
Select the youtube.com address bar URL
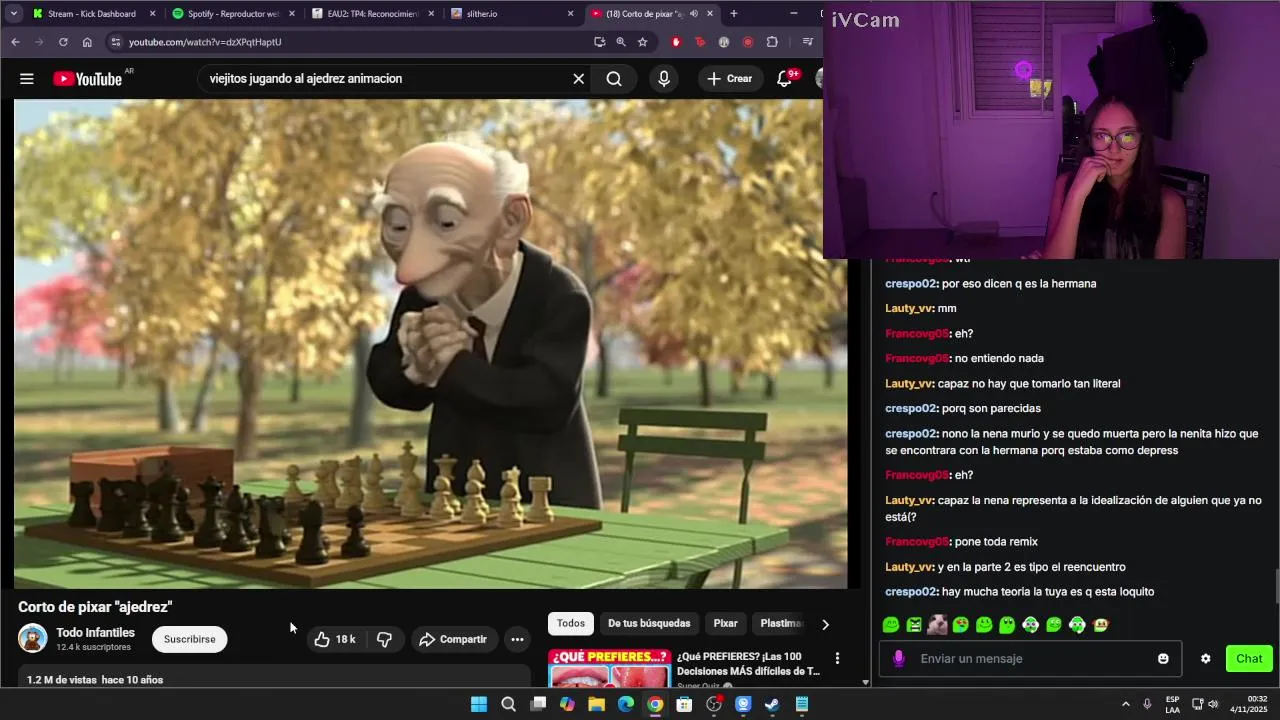coord(205,42)
